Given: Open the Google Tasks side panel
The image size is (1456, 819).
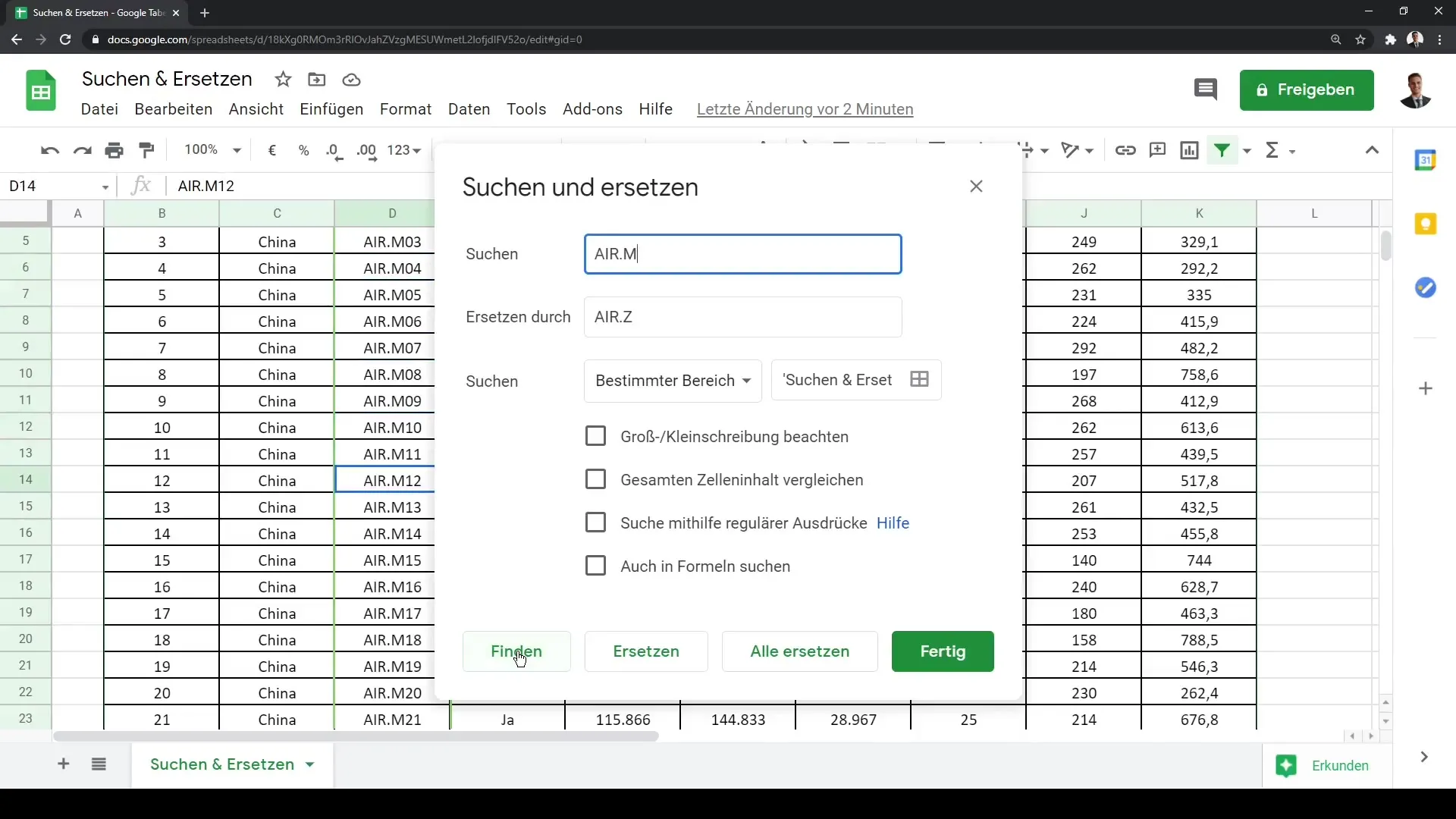Looking at the screenshot, I should pos(1426,287).
